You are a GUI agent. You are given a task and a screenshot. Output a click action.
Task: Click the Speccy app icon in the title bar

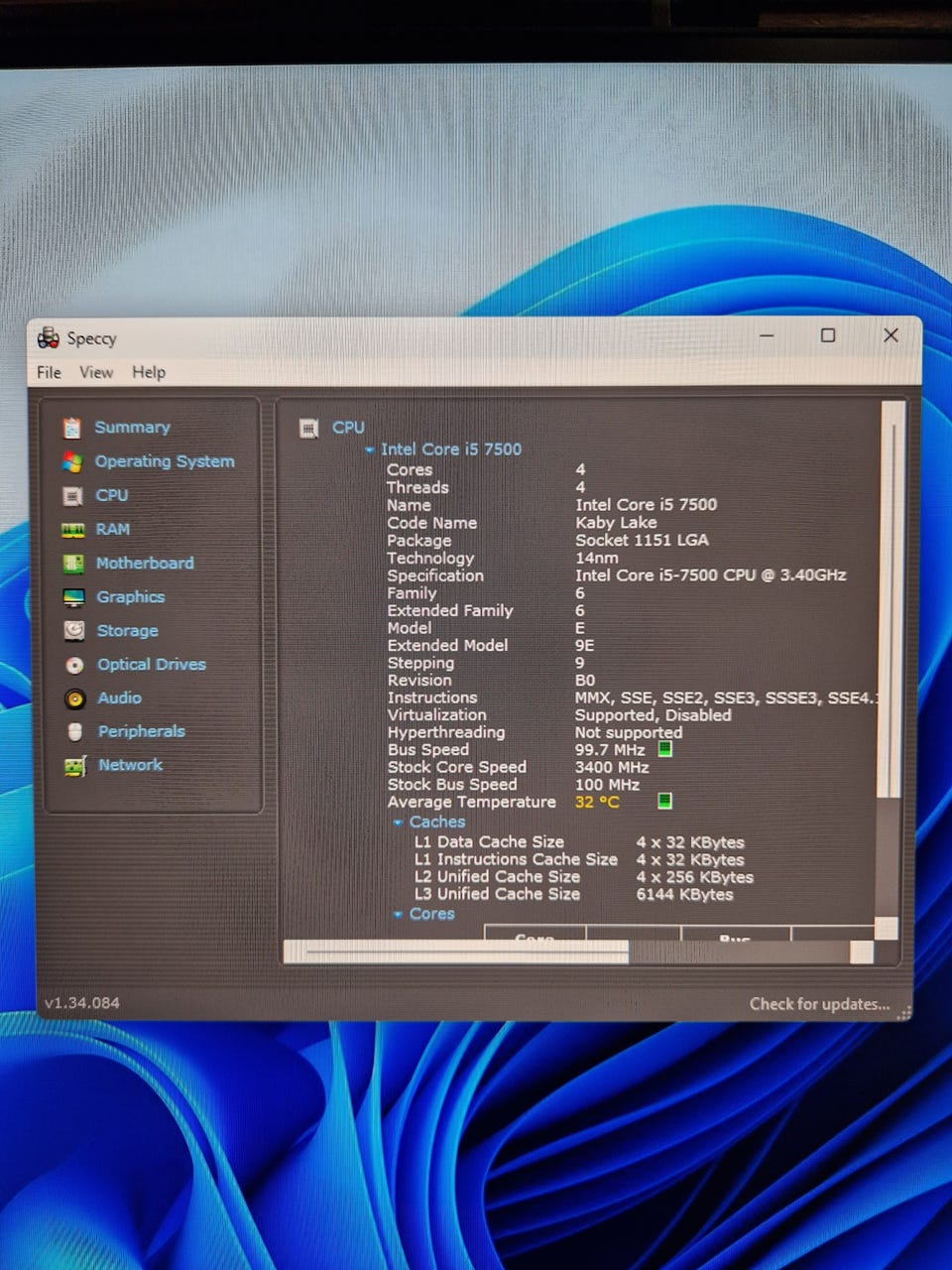pyautogui.click(x=48, y=339)
